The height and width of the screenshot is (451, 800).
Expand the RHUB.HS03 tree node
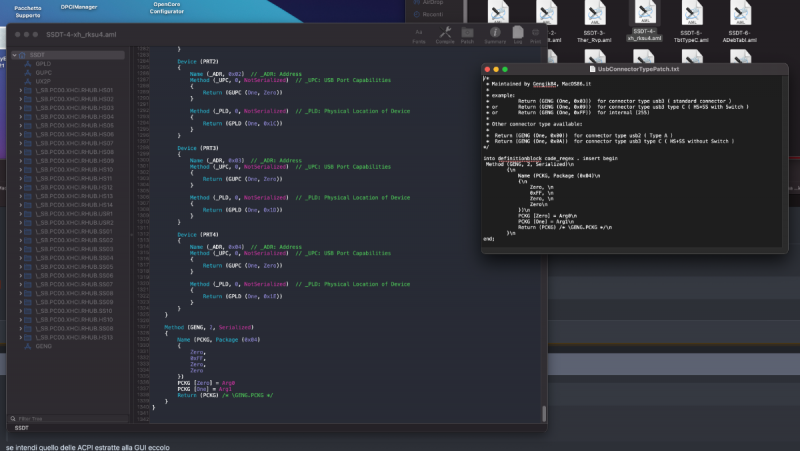[20, 108]
